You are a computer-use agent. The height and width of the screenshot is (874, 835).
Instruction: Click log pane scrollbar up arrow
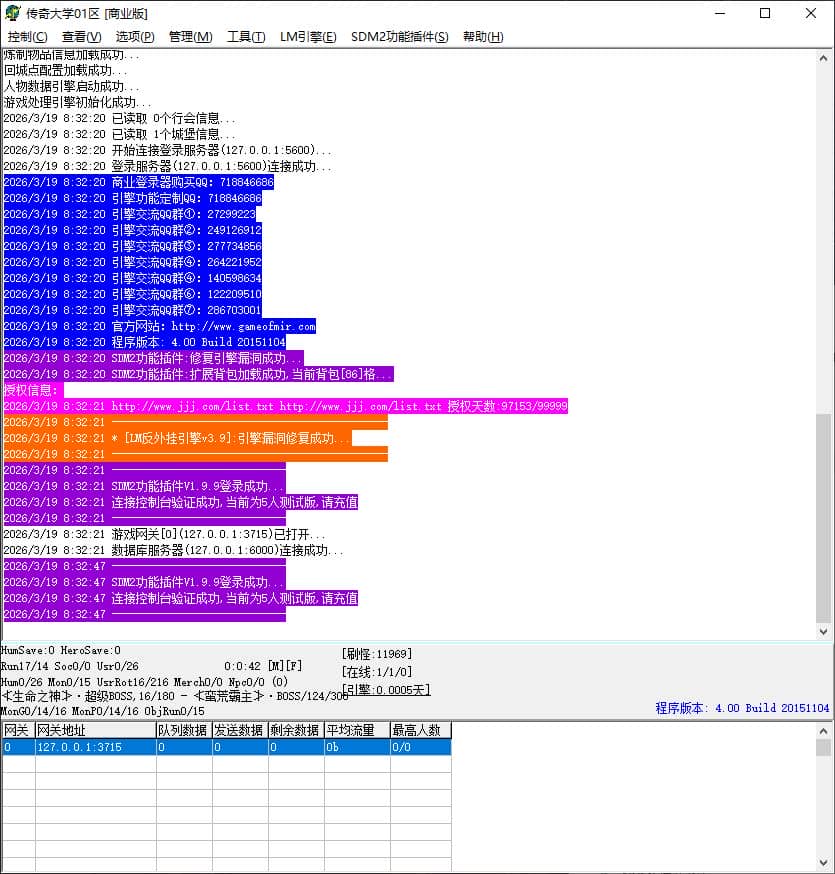pos(823,58)
